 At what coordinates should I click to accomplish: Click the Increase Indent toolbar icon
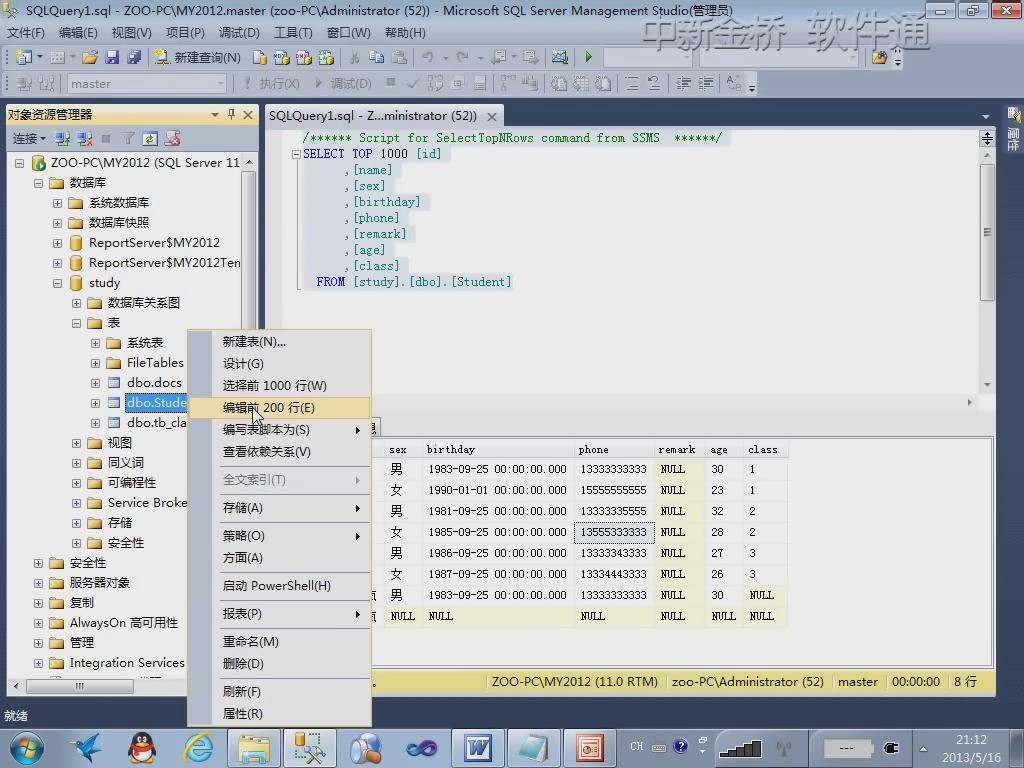pyautogui.click(x=705, y=84)
